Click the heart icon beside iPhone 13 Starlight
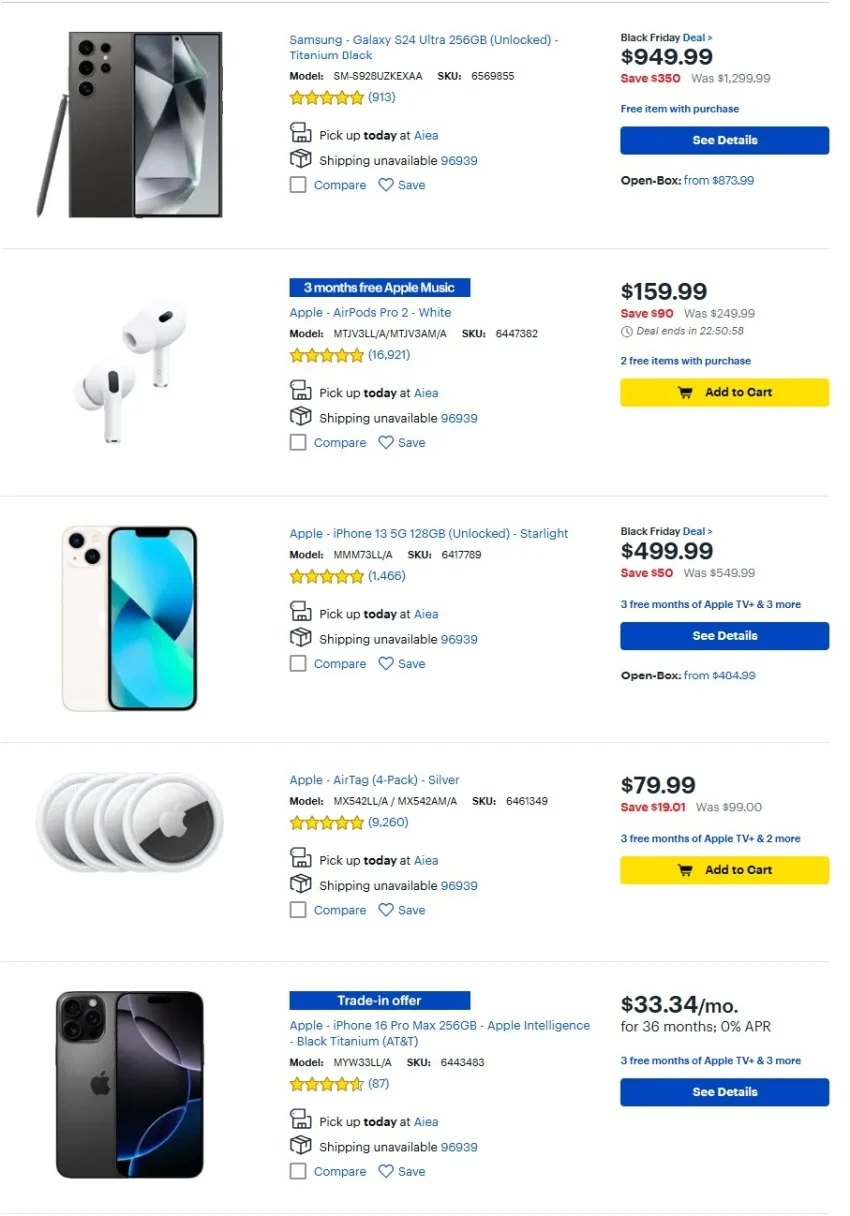Viewport: 850px width, 1216px height. (x=386, y=664)
